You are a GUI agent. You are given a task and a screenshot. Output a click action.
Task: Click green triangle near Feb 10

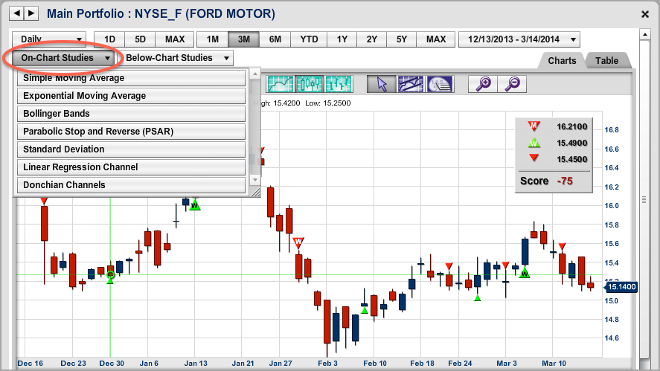[x=365, y=310]
